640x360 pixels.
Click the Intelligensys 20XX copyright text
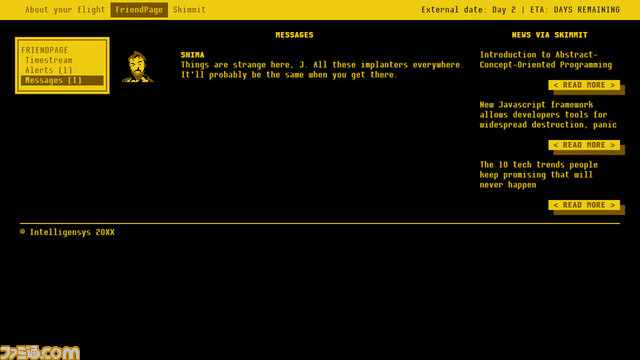tap(67, 232)
